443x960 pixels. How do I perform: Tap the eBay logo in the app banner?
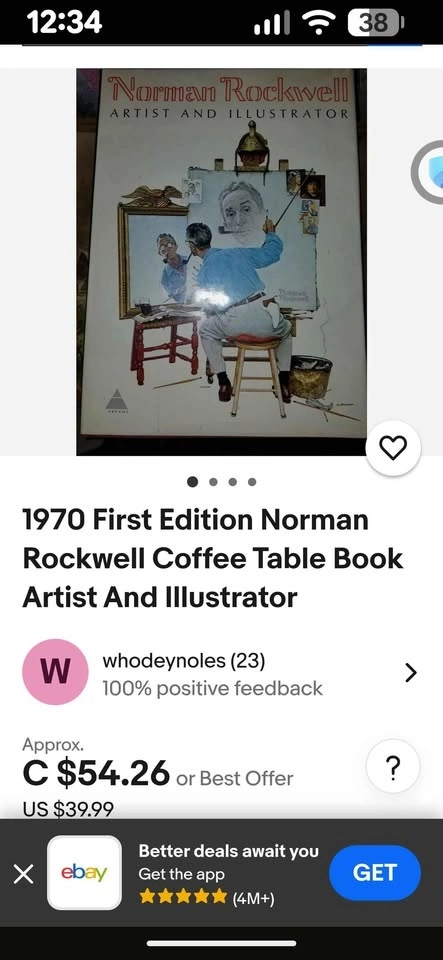click(84, 872)
